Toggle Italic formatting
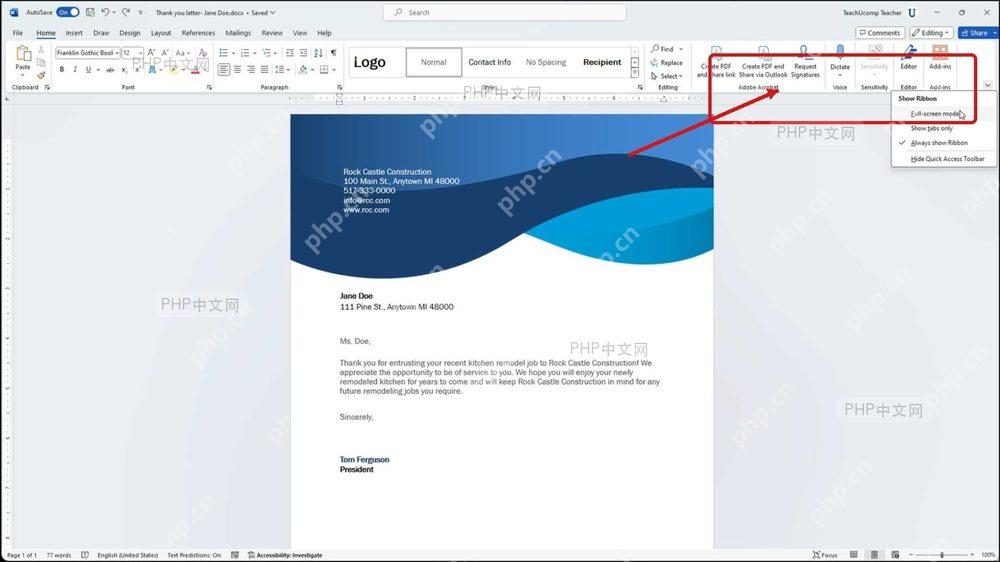This screenshot has width=1000, height=562. click(75, 70)
